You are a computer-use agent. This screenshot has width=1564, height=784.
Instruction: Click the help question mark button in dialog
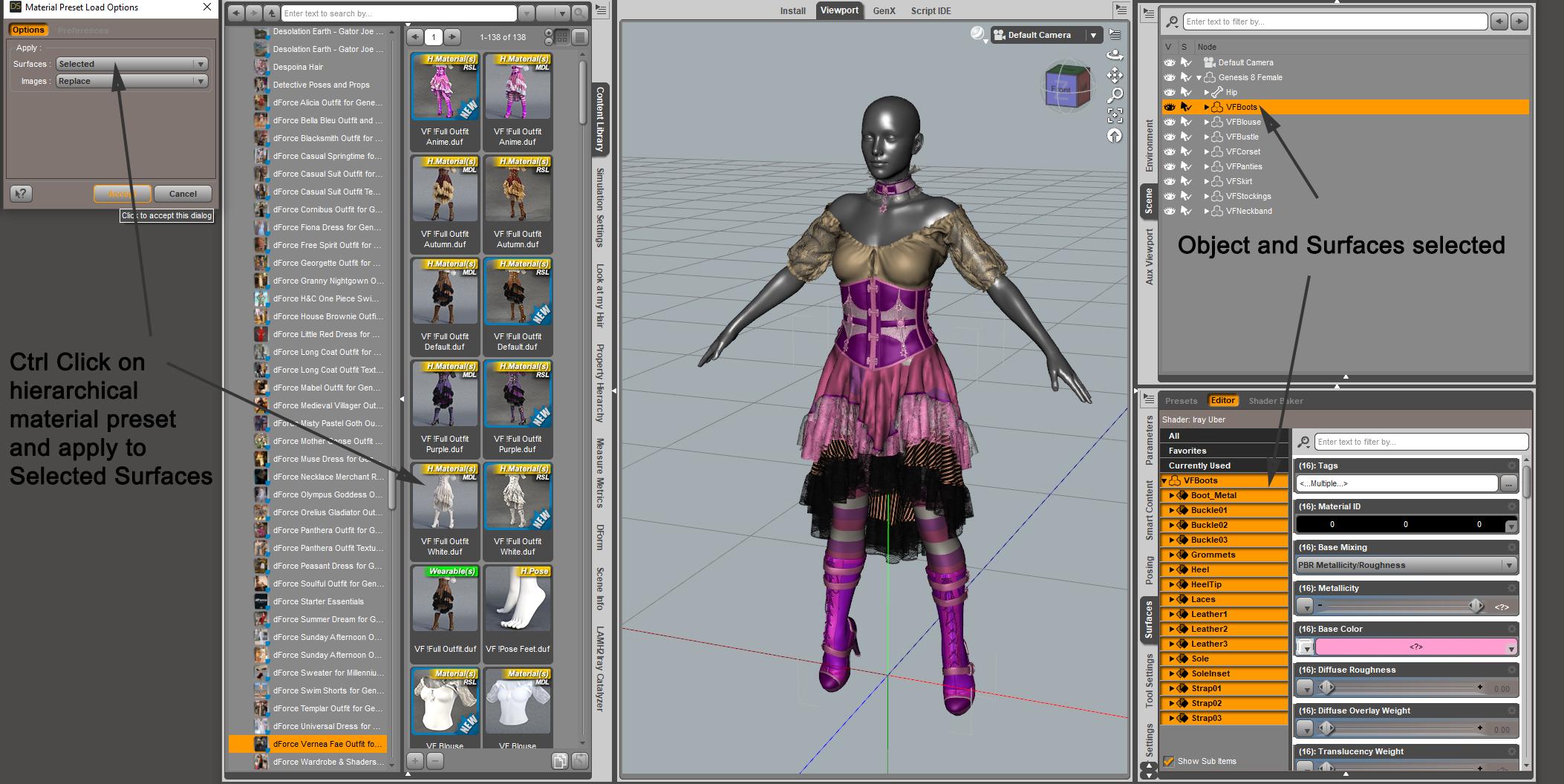coord(22,194)
